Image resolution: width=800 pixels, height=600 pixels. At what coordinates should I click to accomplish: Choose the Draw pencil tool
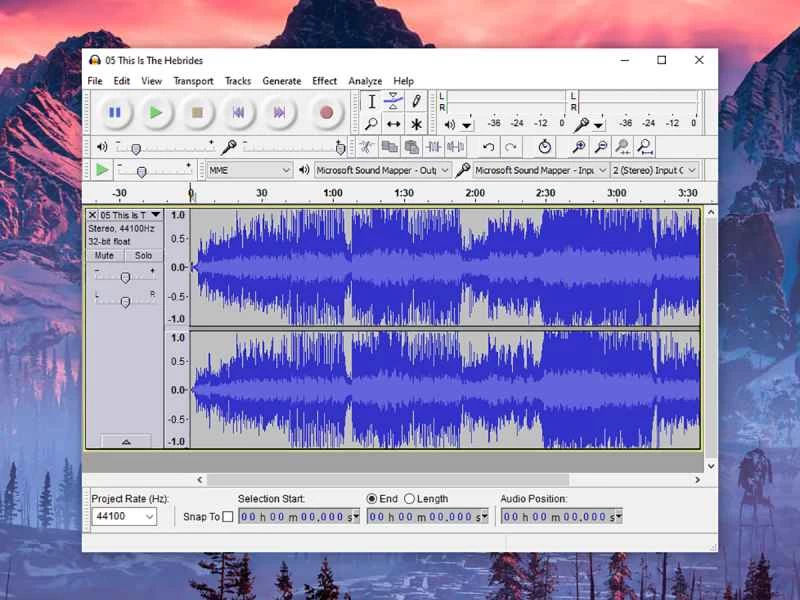(416, 101)
